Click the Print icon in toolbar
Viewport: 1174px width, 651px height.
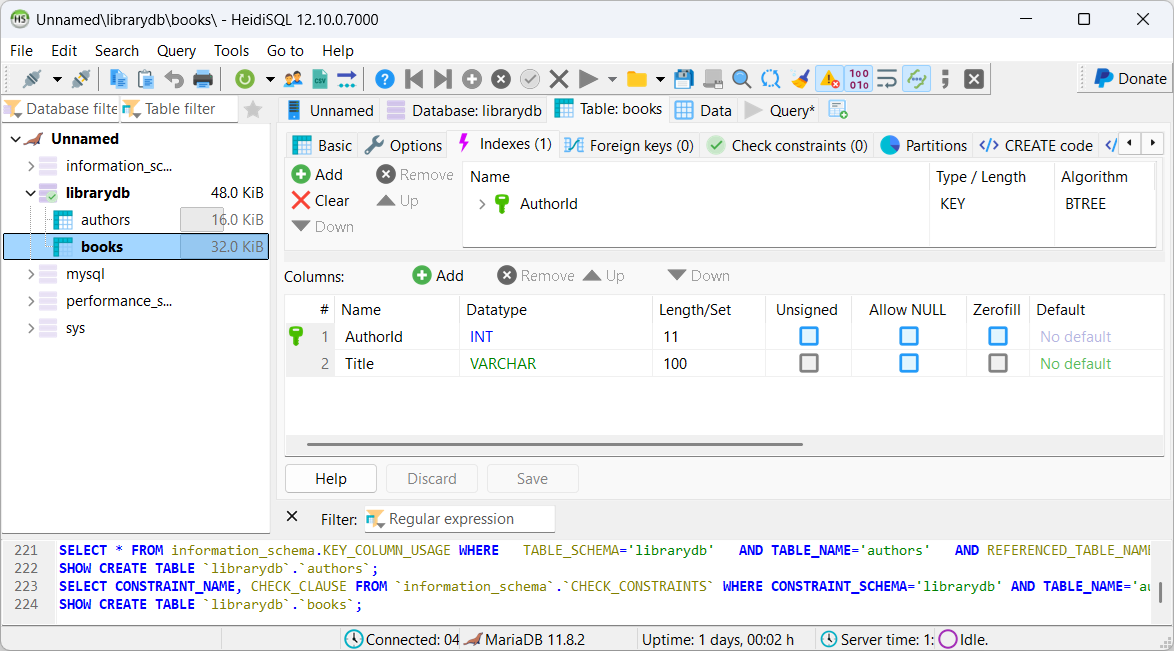point(203,79)
